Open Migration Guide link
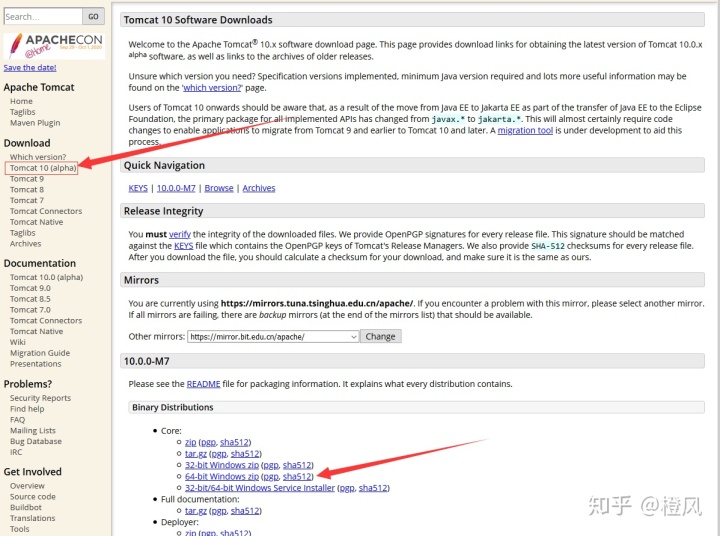Image resolution: width=720 pixels, height=536 pixels. pos(40,353)
